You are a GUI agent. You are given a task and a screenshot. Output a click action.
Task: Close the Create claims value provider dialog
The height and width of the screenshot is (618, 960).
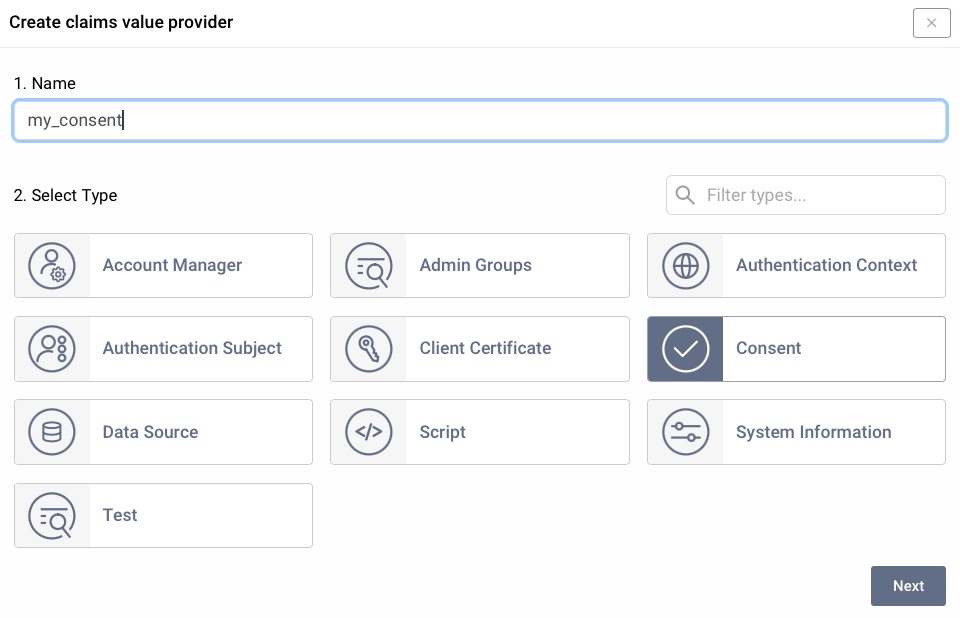click(931, 23)
